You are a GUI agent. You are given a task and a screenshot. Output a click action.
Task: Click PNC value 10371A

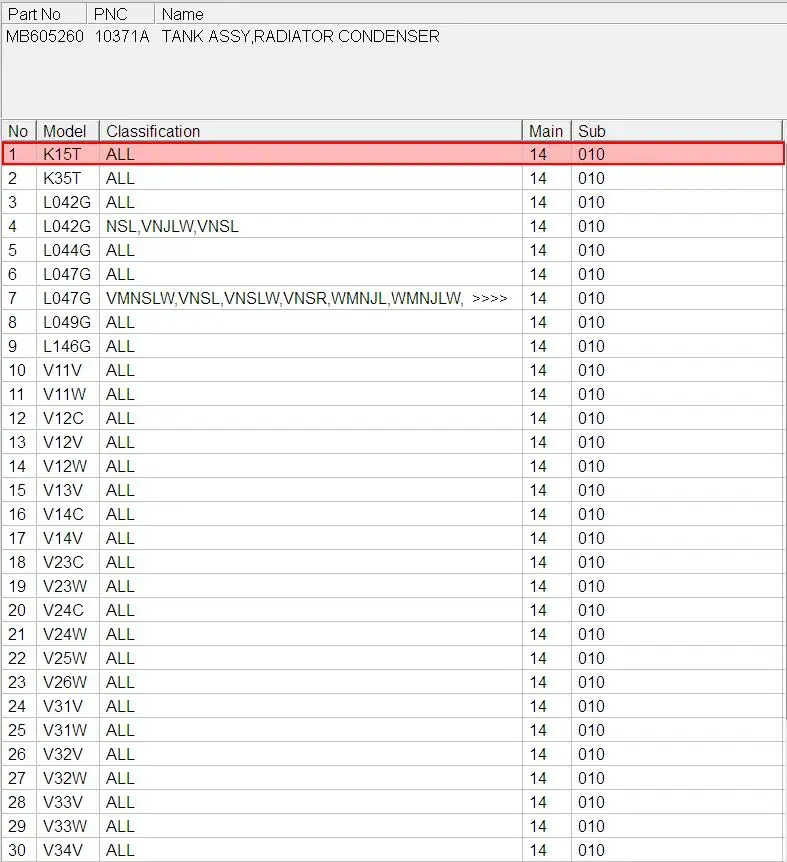tap(122, 37)
